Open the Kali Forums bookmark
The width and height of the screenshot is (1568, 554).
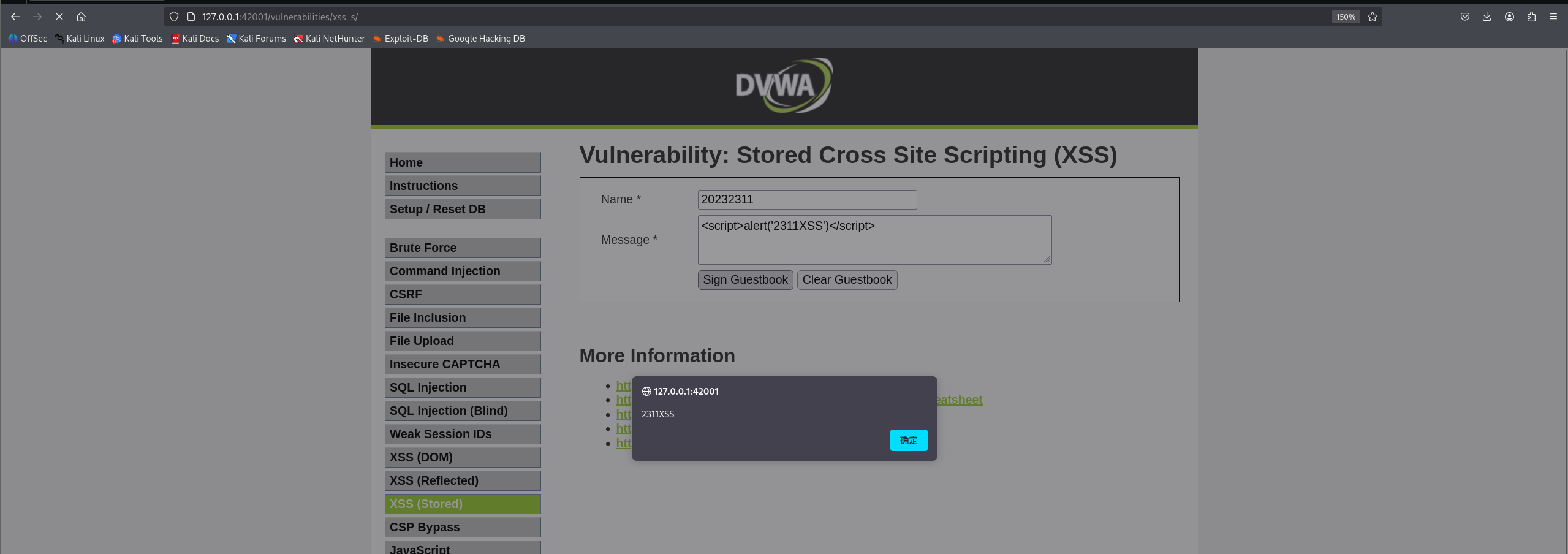pos(256,39)
